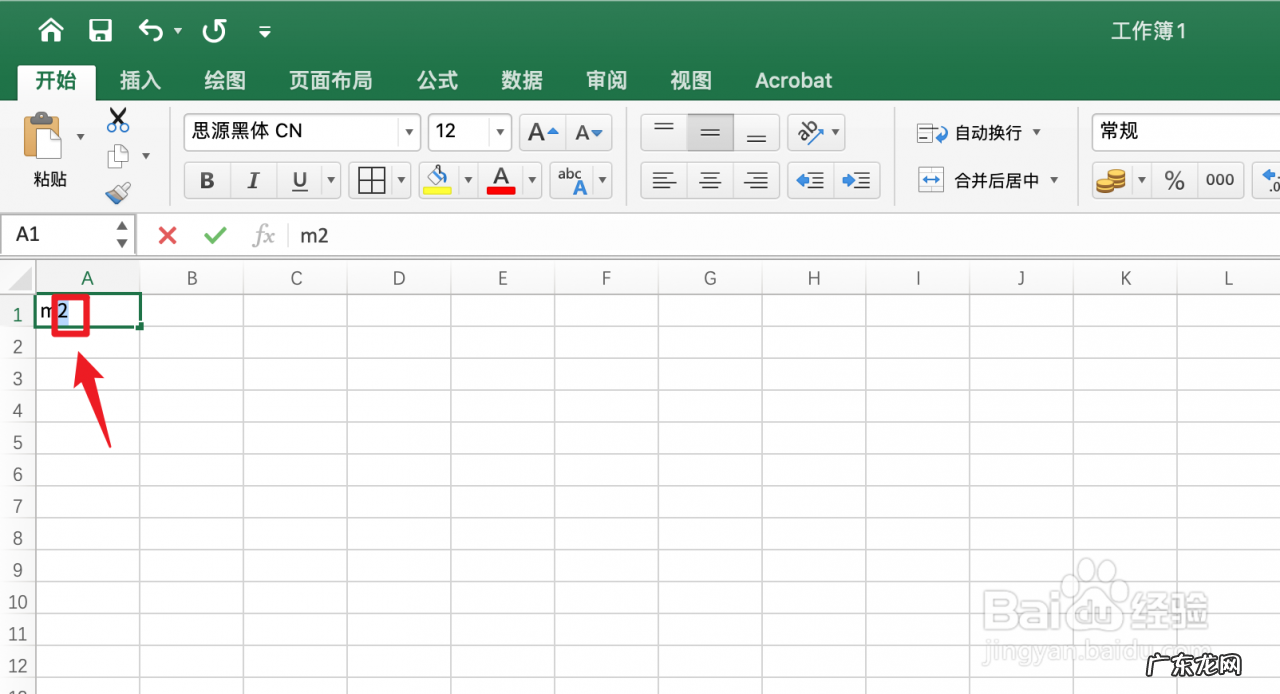Open the 思源黑体 CN font dropdown
Viewport: 1280px width, 694px height.
pos(408,131)
